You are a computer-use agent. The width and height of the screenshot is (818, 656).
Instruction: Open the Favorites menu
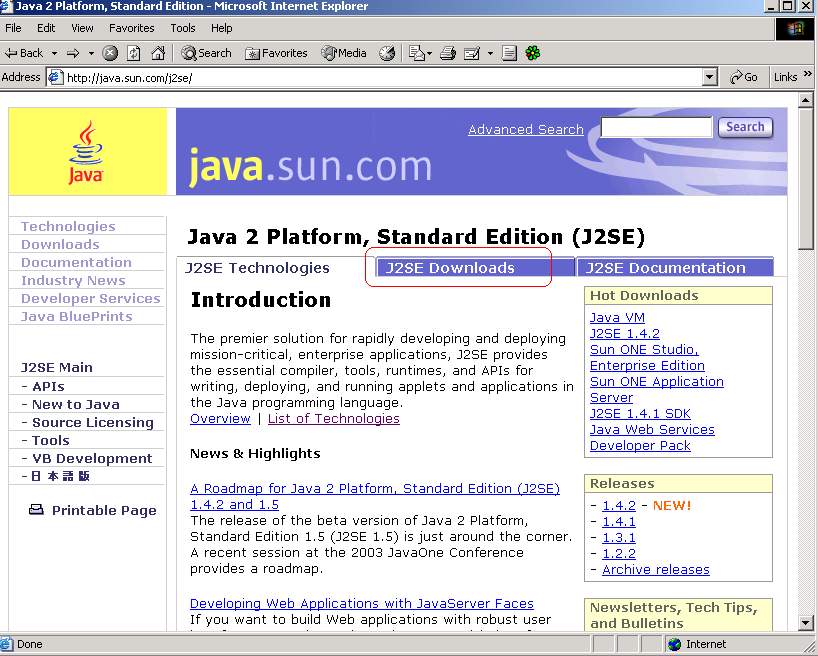tap(131, 28)
